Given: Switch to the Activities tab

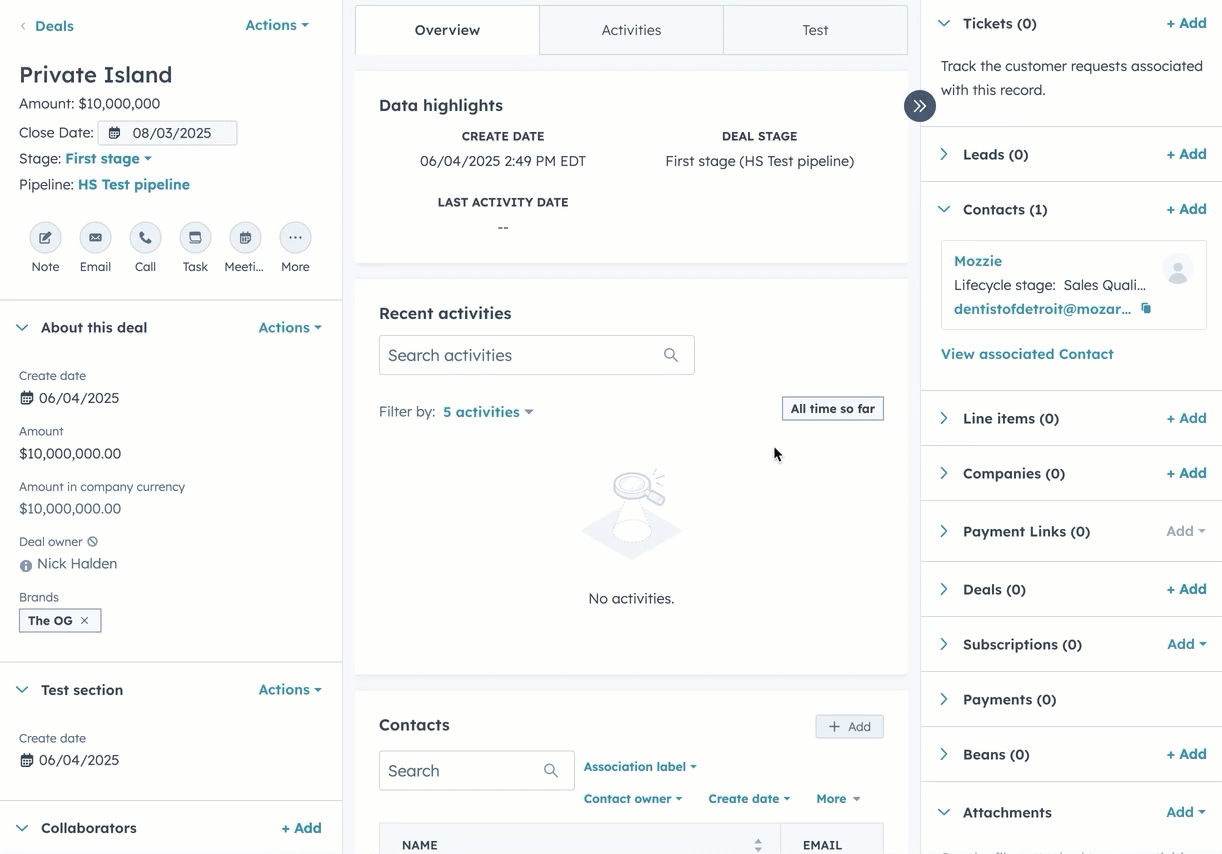Looking at the screenshot, I should (630, 30).
